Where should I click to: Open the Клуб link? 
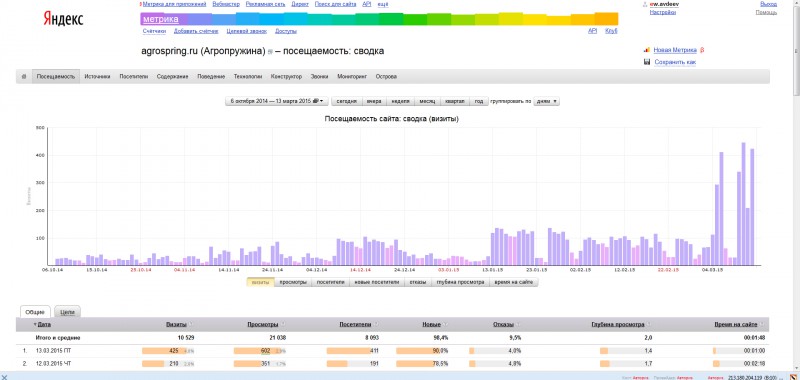click(x=611, y=31)
